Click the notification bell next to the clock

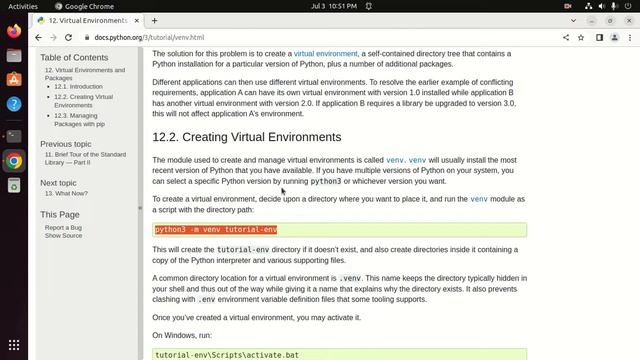[x=369, y=6]
